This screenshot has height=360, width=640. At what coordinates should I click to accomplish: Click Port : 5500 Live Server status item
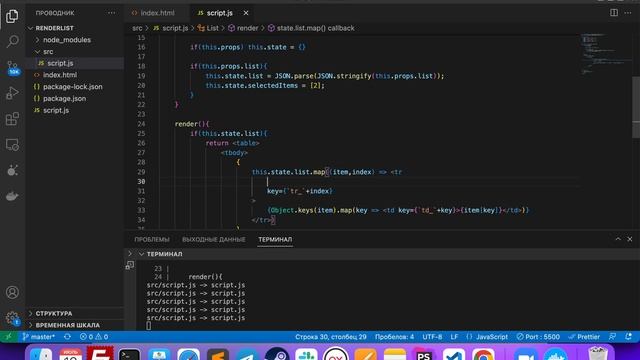[x=538, y=337]
